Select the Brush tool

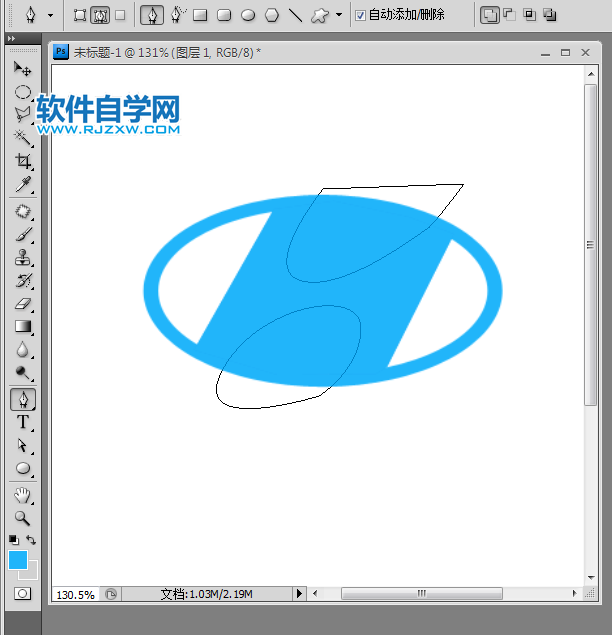(23, 234)
